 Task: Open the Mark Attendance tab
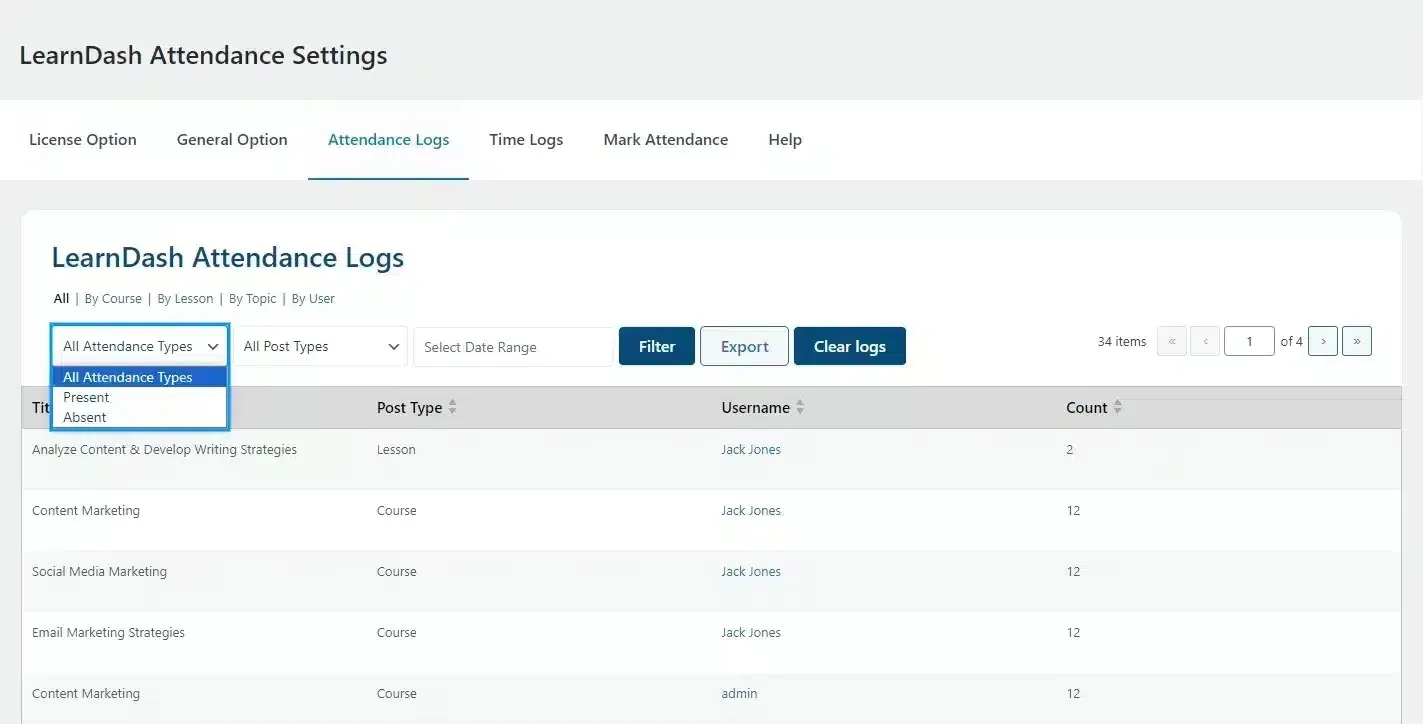point(665,139)
